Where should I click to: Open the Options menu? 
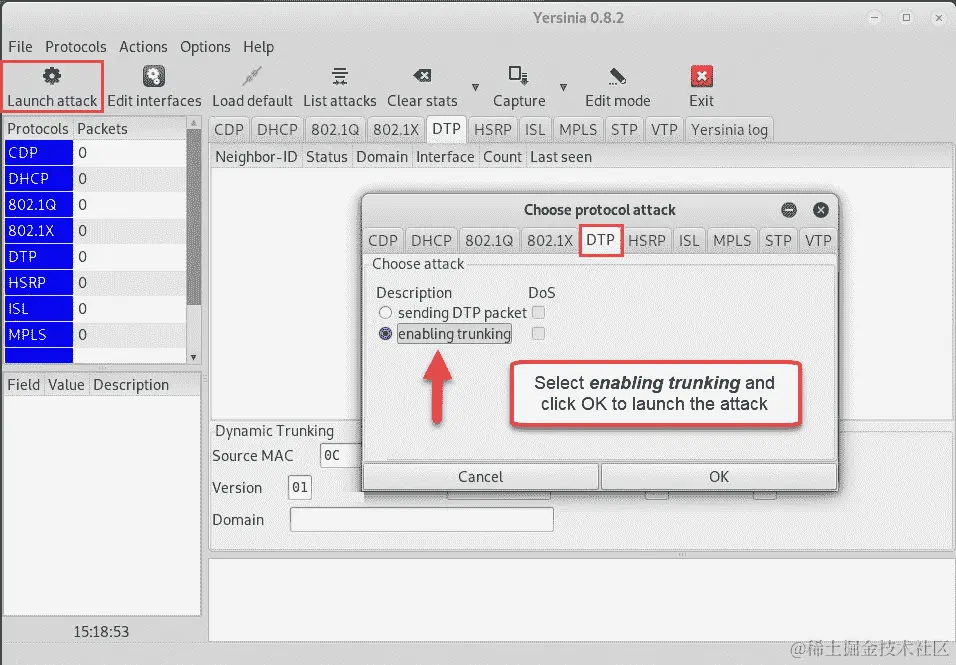coord(205,47)
